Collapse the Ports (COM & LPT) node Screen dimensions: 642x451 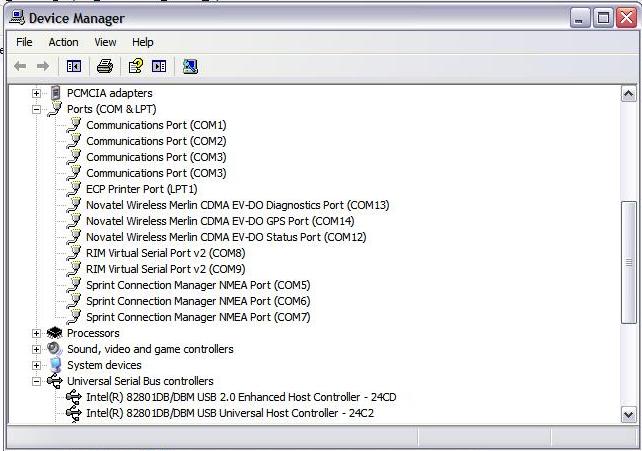[36, 109]
